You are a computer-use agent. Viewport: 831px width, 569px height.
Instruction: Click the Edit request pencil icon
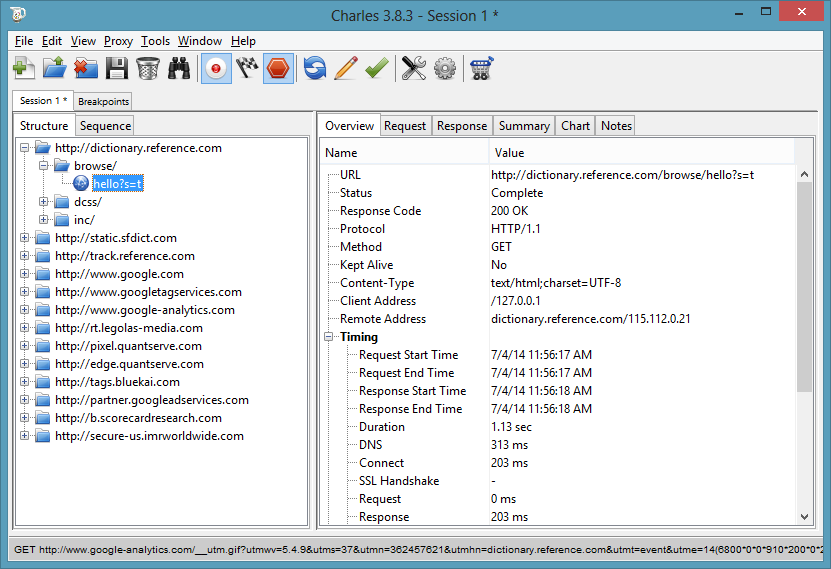346,68
